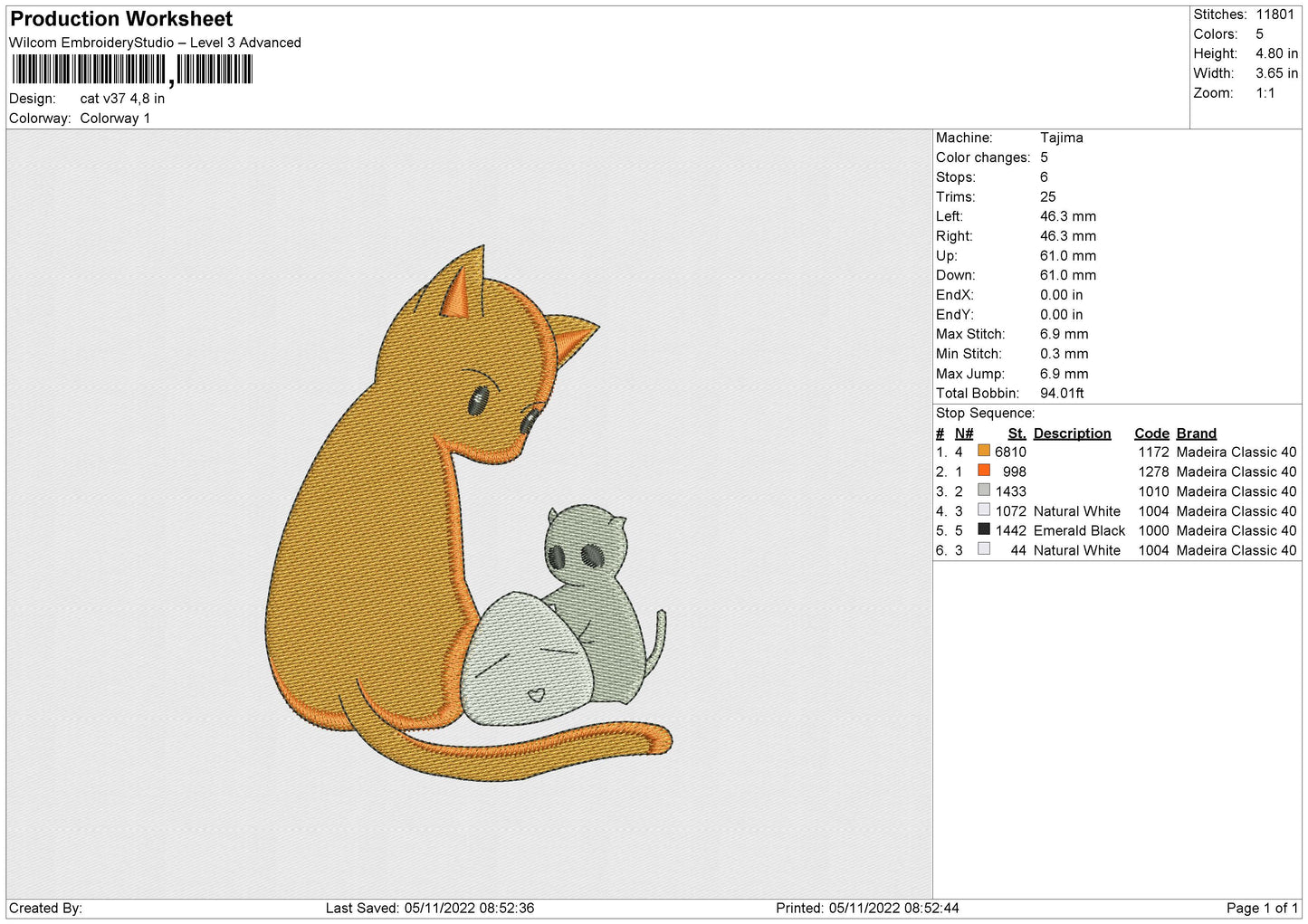This screenshot has width=1308, height=924.
Task: Click the stitch count 1433
Action: click(x=1010, y=491)
